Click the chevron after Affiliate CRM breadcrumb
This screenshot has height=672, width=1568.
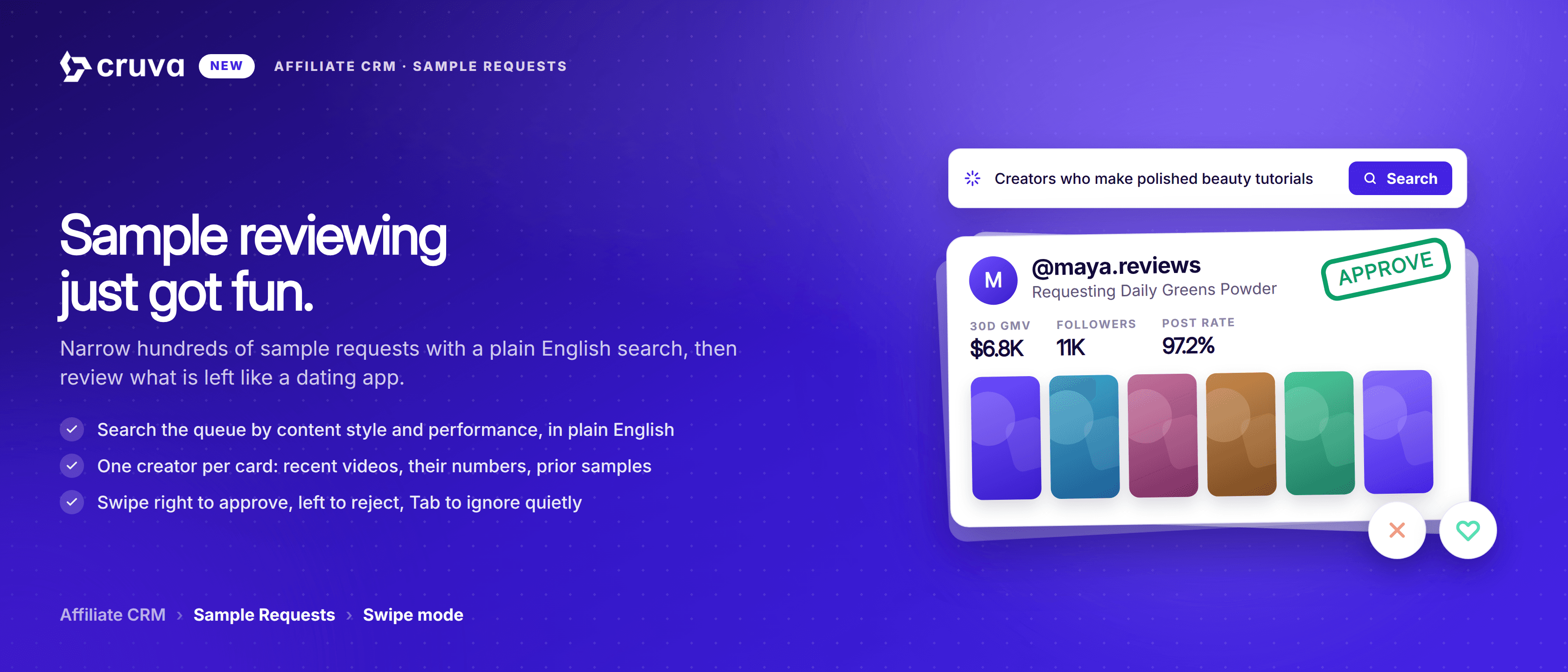pos(180,616)
